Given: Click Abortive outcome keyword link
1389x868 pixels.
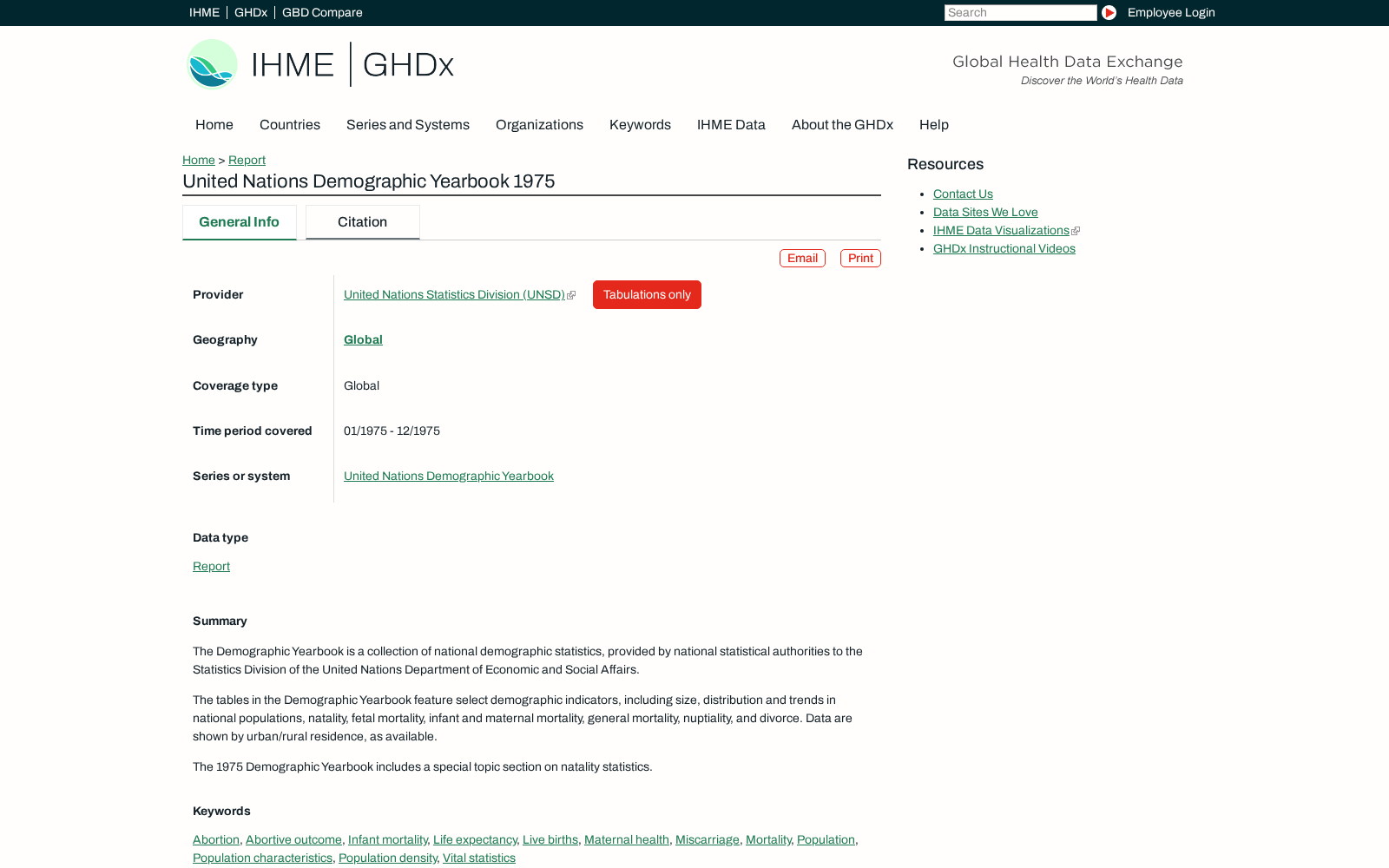Looking at the screenshot, I should pos(293,839).
